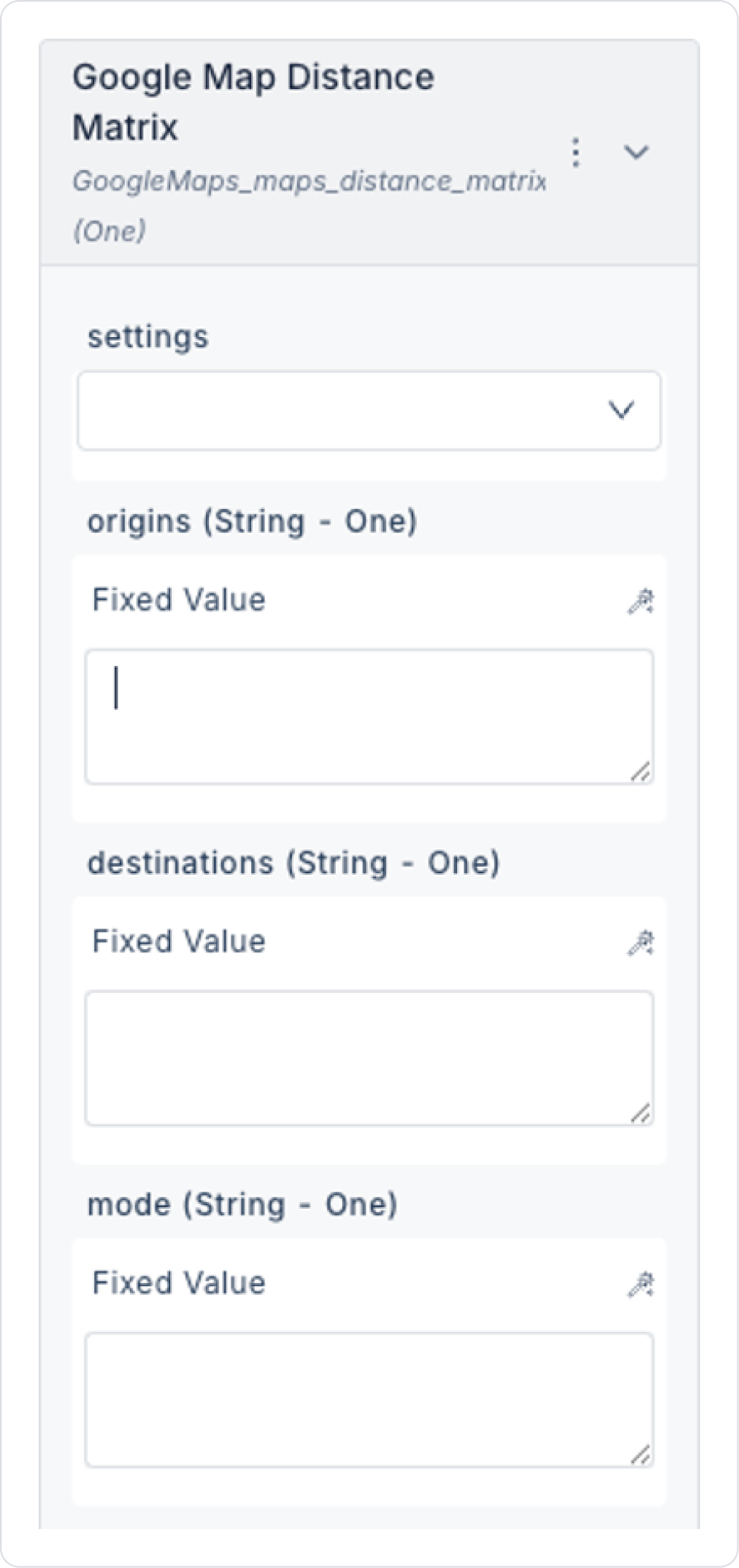Grab the origins text area resize handle
The height and width of the screenshot is (1568, 739).
pyautogui.click(x=641, y=772)
